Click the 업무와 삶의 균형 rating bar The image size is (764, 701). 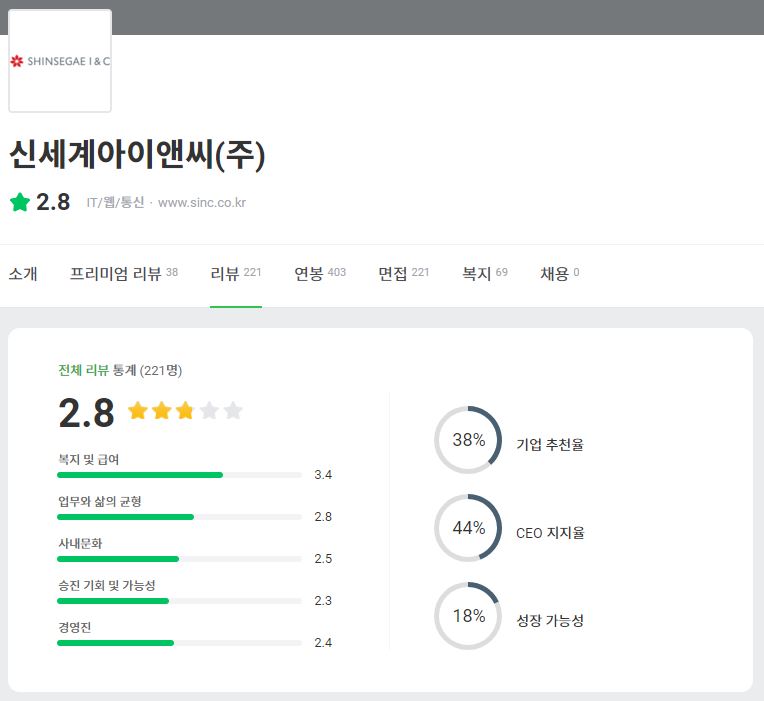pyautogui.click(x=179, y=517)
